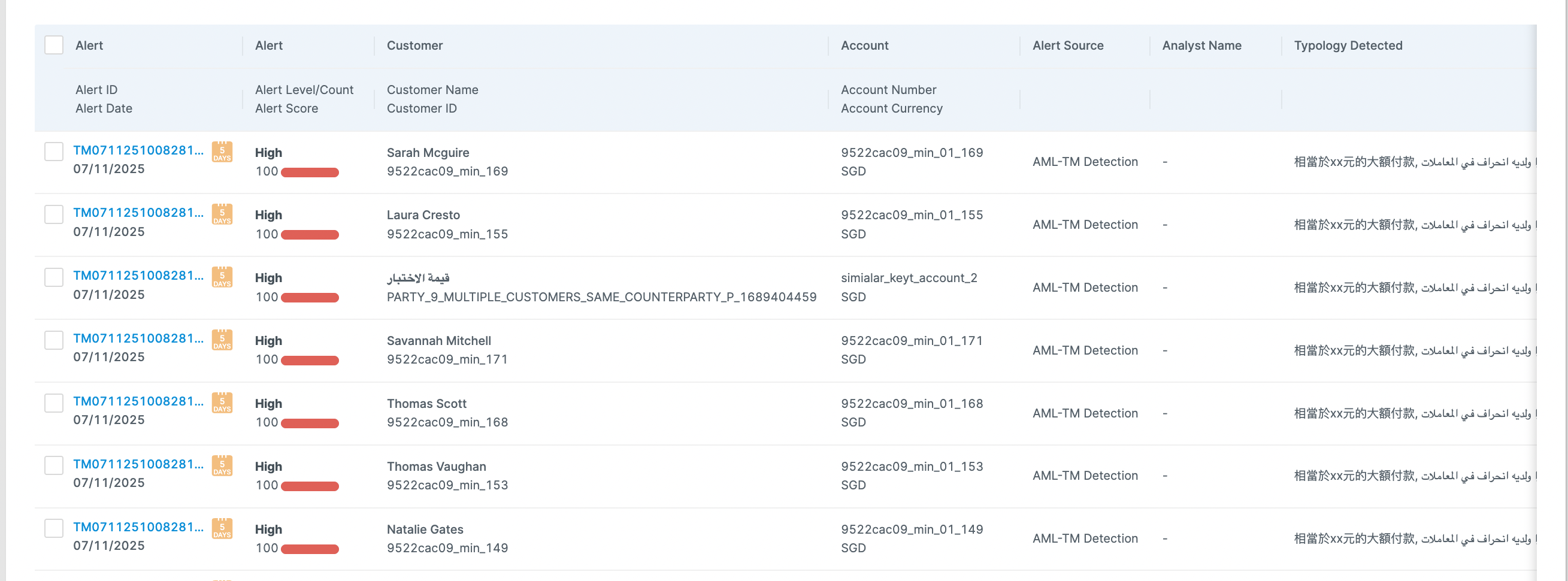Screen dimensions: 1568x581
Task: Open the alert ID link for Laura Cresto
Action: click(x=138, y=213)
